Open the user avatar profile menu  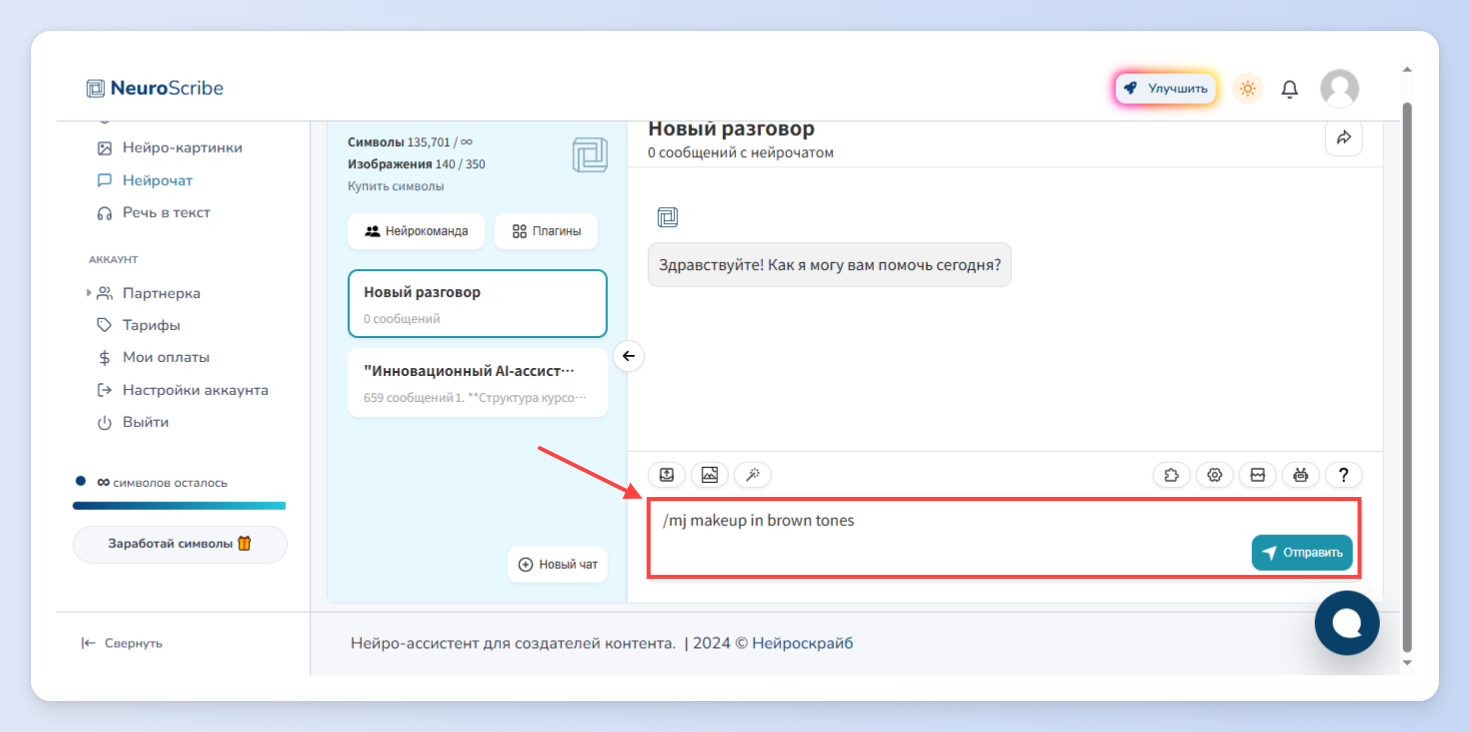point(1339,89)
